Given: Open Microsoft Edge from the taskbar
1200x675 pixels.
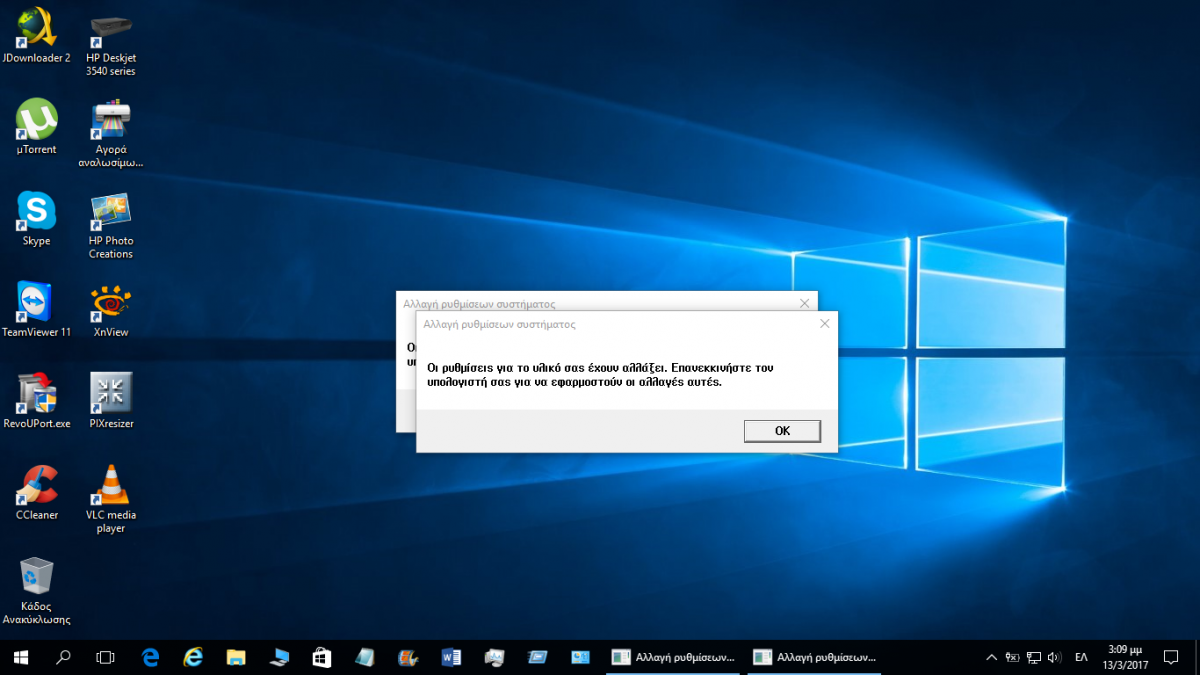Looking at the screenshot, I should (x=151, y=657).
